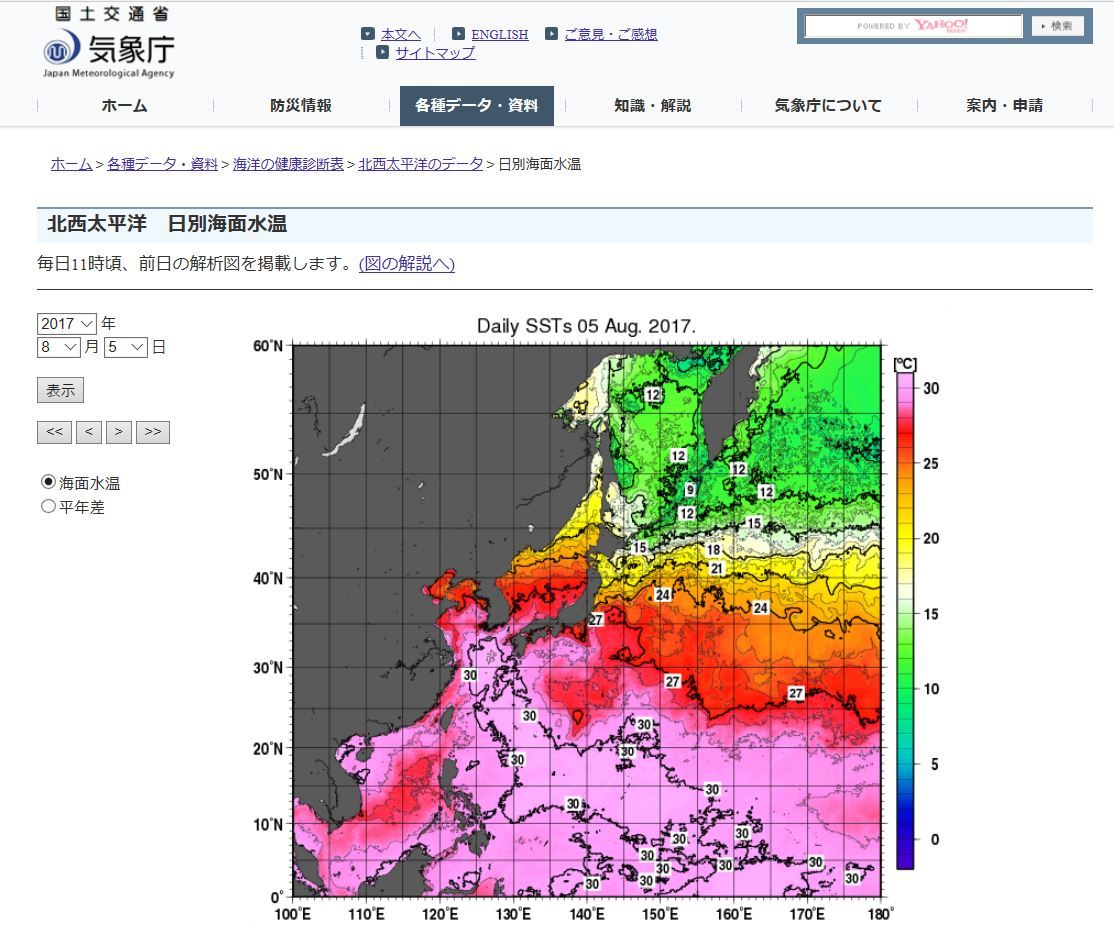Image resolution: width=1114 pixels, height=932 pixels.
Task: Click the 検索 search button
Action: 1058,26
